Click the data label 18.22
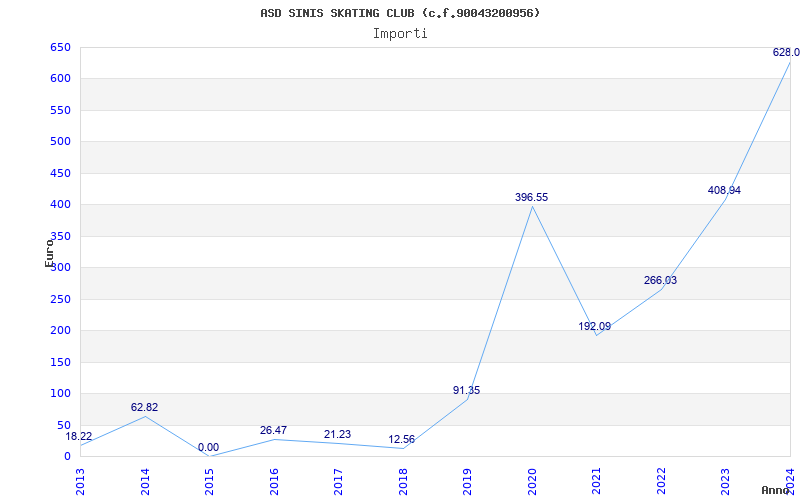800x500 pixels. tap(79, 436)
